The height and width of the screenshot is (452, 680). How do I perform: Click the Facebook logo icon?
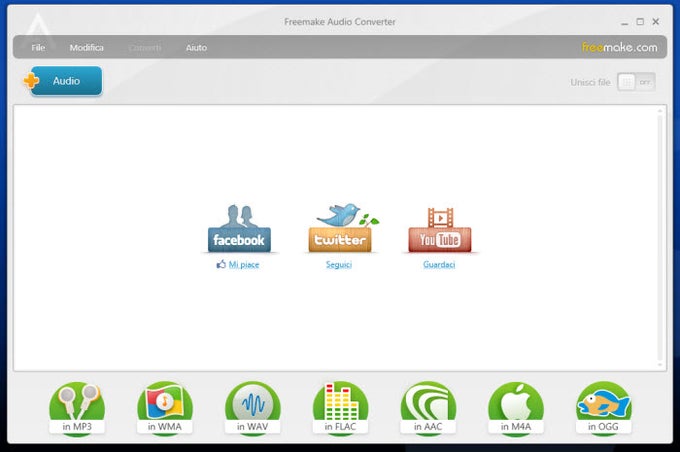(239, 228)
